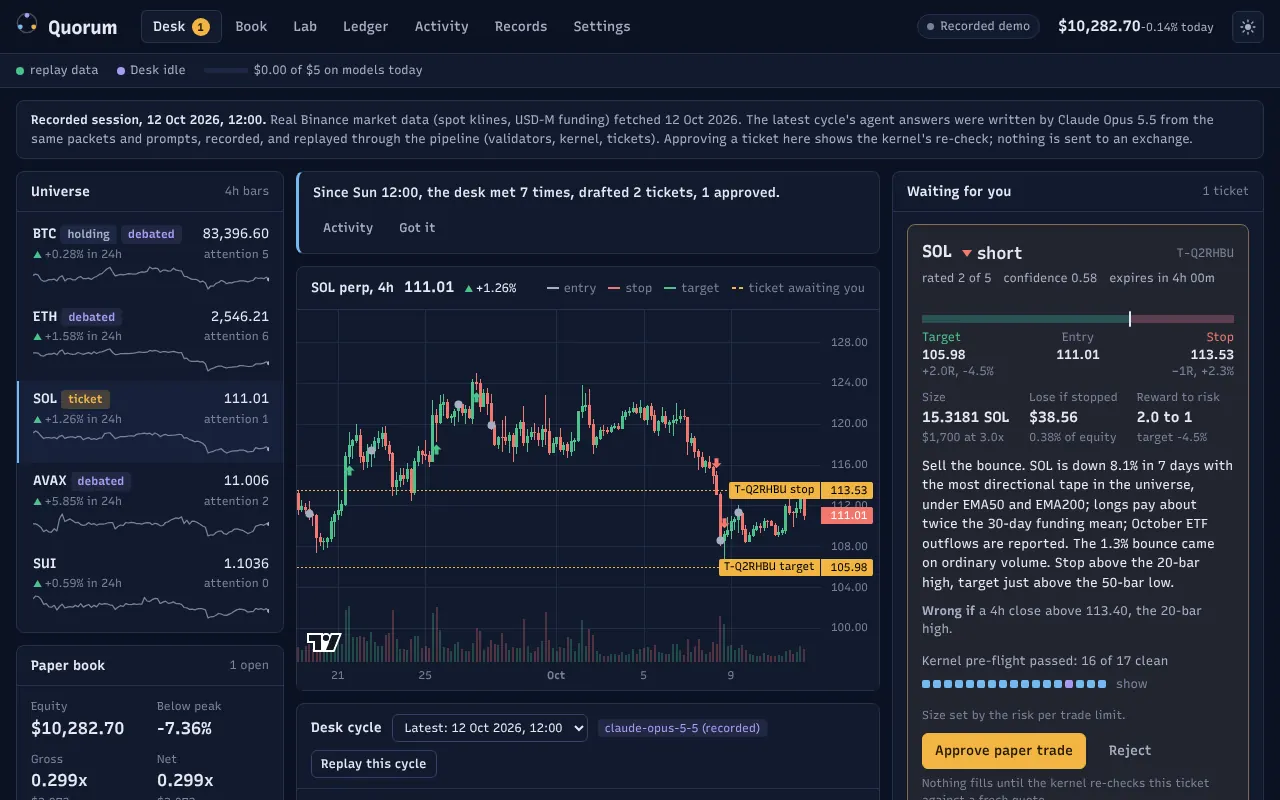The width and height of the screenshot is (1280, 800).
Task: Click the Below peak -7.36% value
Action: click(184, 728)
